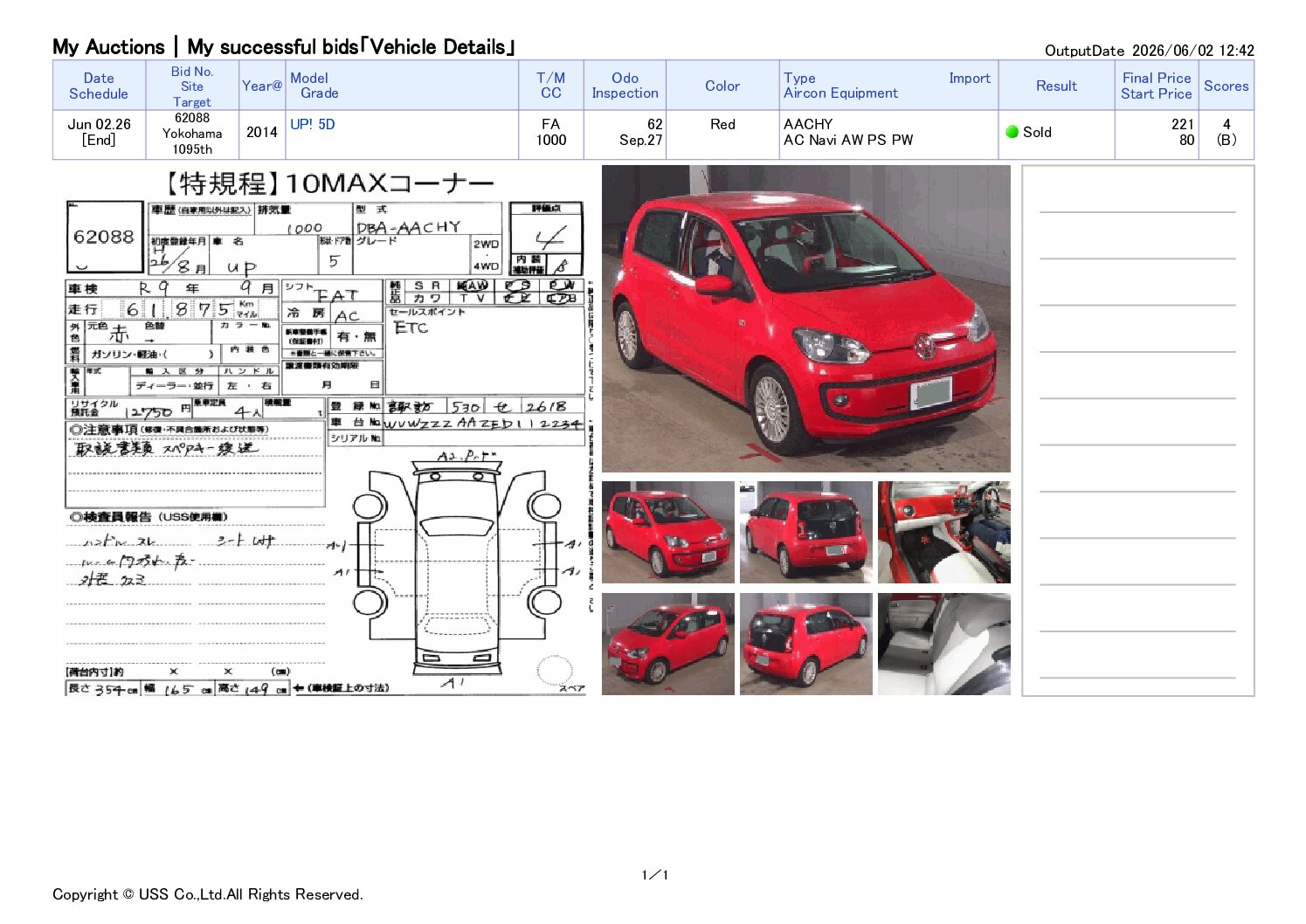Open the UP! 5D model link
1306x924 pixels.
click(x=312, y=124)
